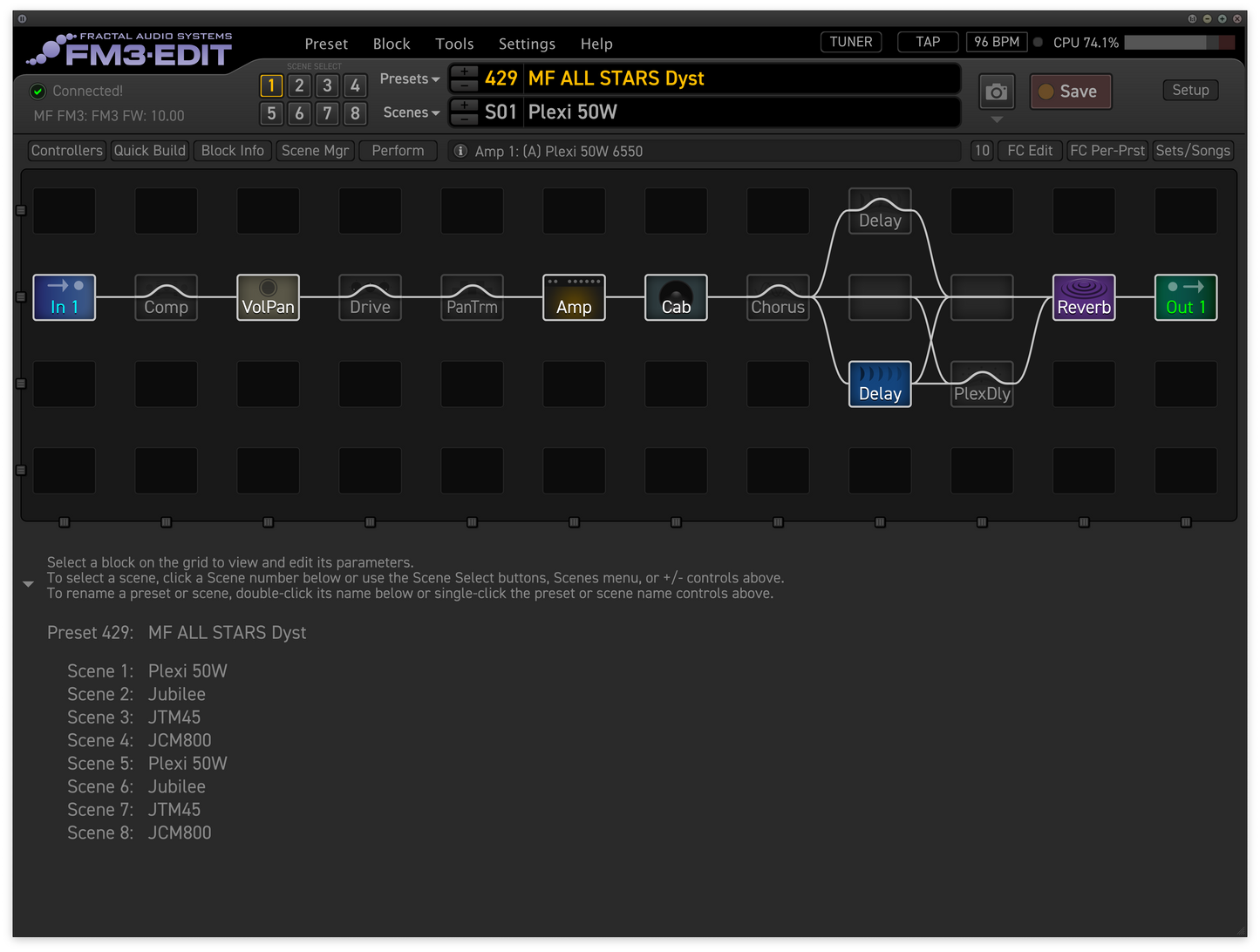Switch to scene 5 button

(271, 113)
